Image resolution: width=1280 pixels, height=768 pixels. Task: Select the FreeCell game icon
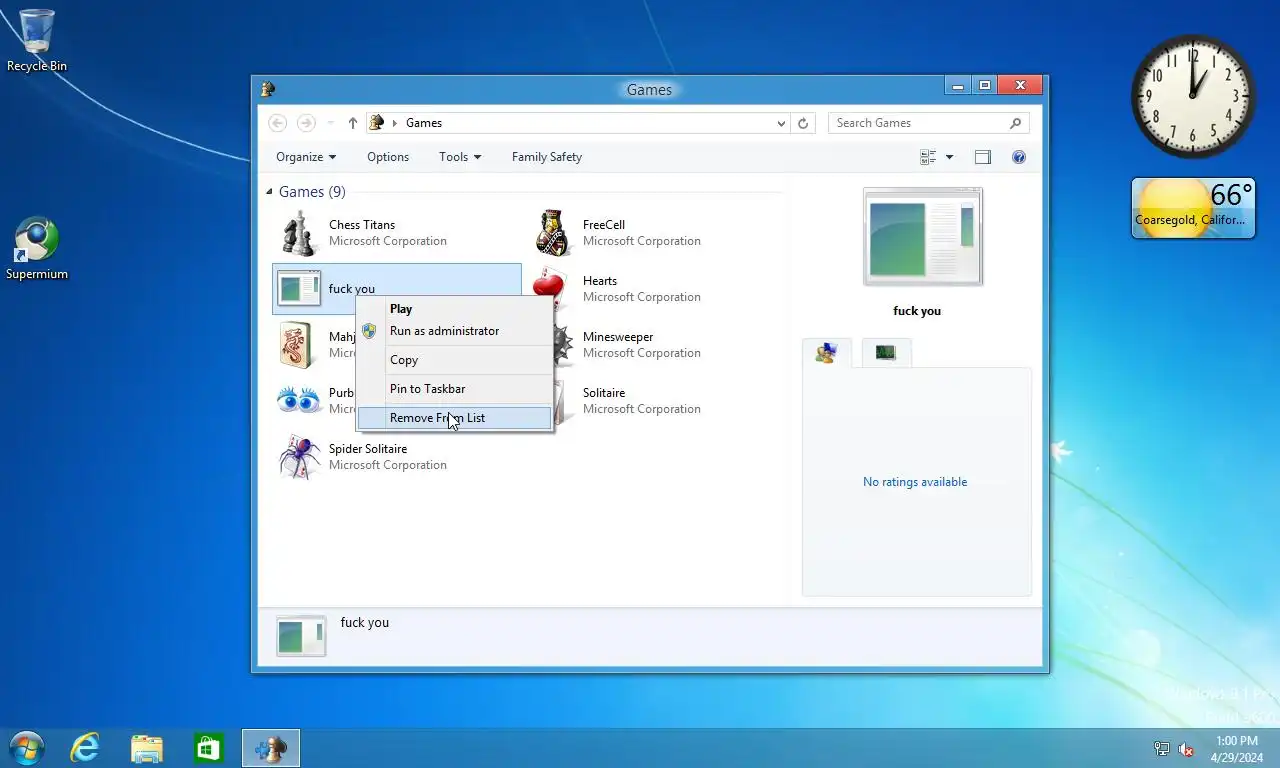[x=553, y=233]
